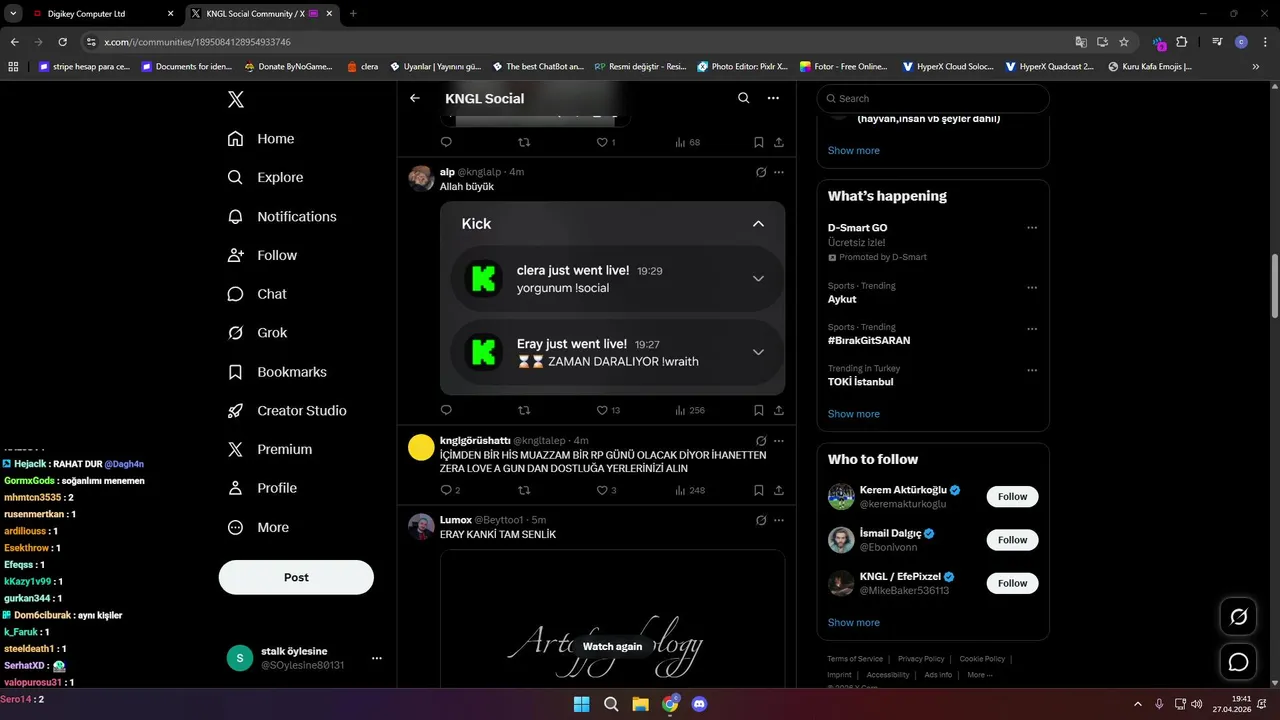Reply to knglgörüshattı post

point(450,490)
